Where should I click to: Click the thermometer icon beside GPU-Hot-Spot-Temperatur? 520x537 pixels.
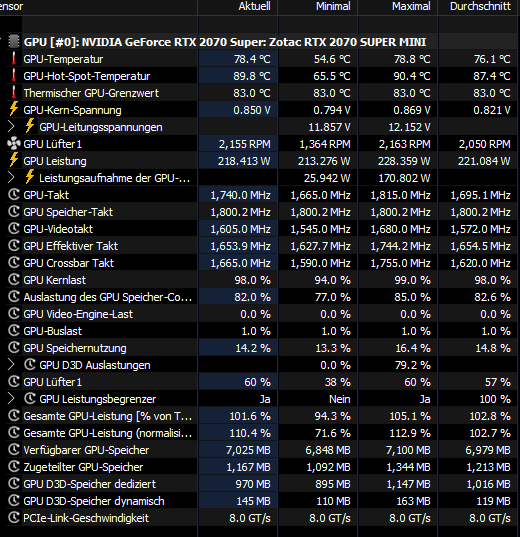pos(14,76)
